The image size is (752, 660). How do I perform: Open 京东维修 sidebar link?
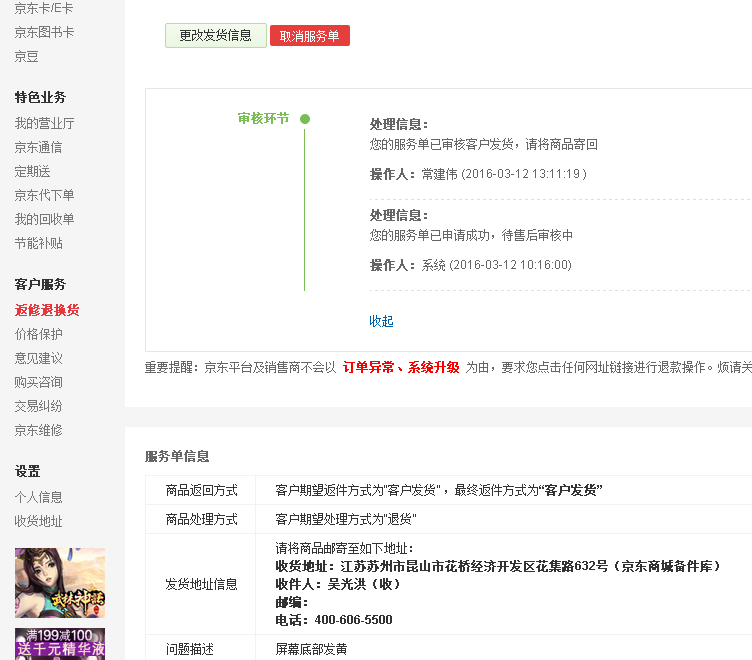click(x=38, y=430)
